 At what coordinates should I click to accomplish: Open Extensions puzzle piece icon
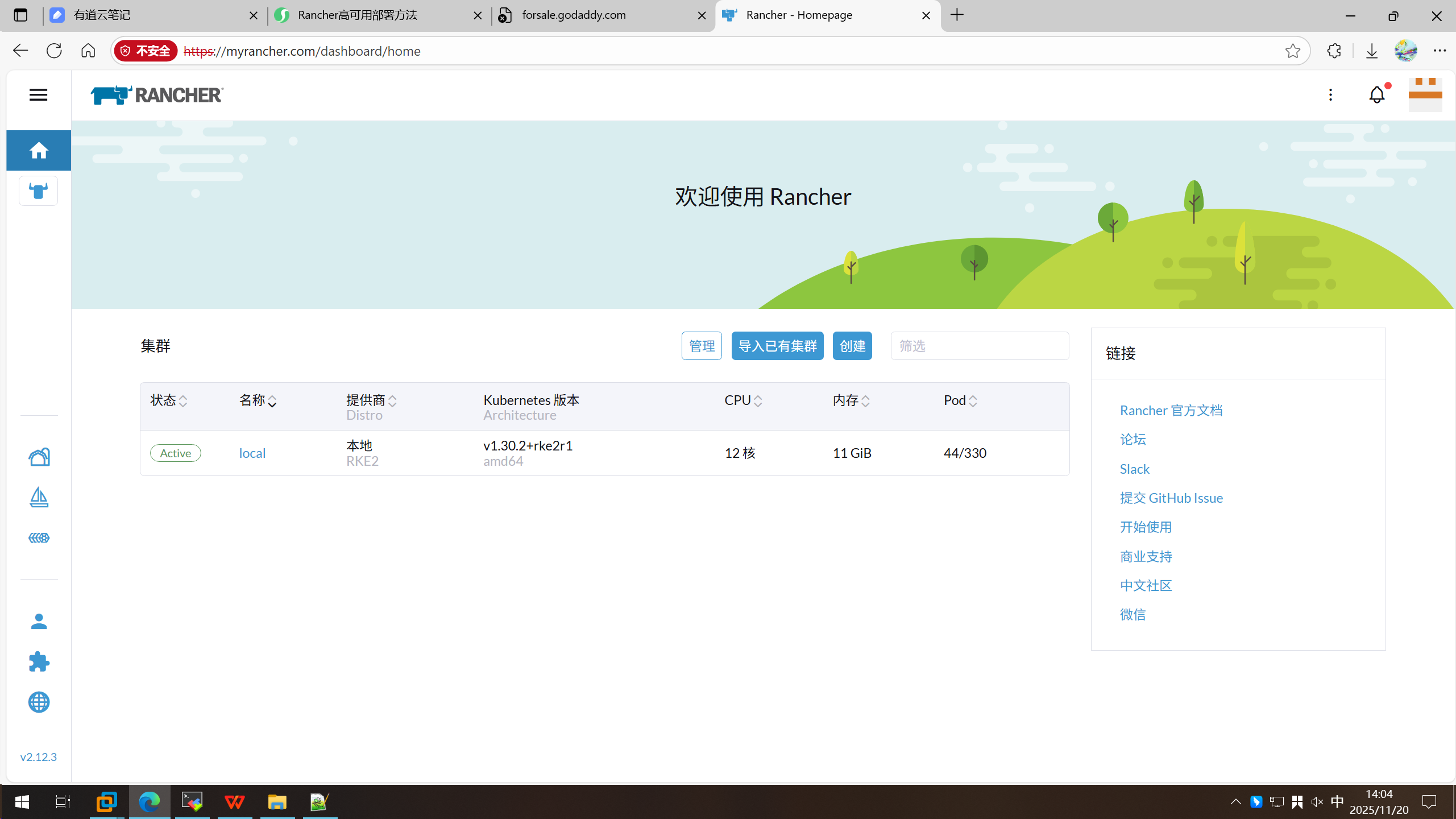[x=39, y=661]
